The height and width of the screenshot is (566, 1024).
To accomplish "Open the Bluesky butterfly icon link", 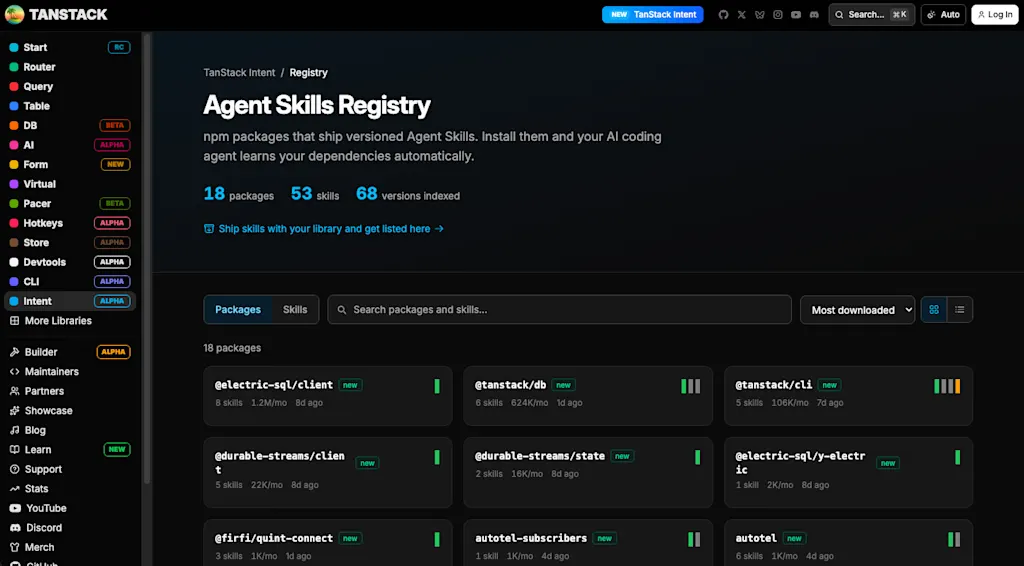I will pyautogui.click(x=760, y=14).
